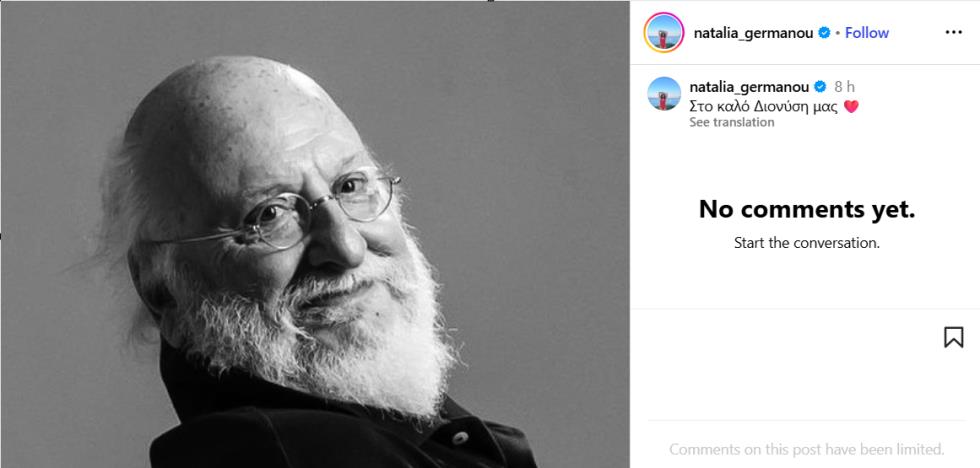The height and width of the screenshot is (468, 980).
Task: Click the Start the conversation text
Action: pyautogui.click(x=807, y=243)
